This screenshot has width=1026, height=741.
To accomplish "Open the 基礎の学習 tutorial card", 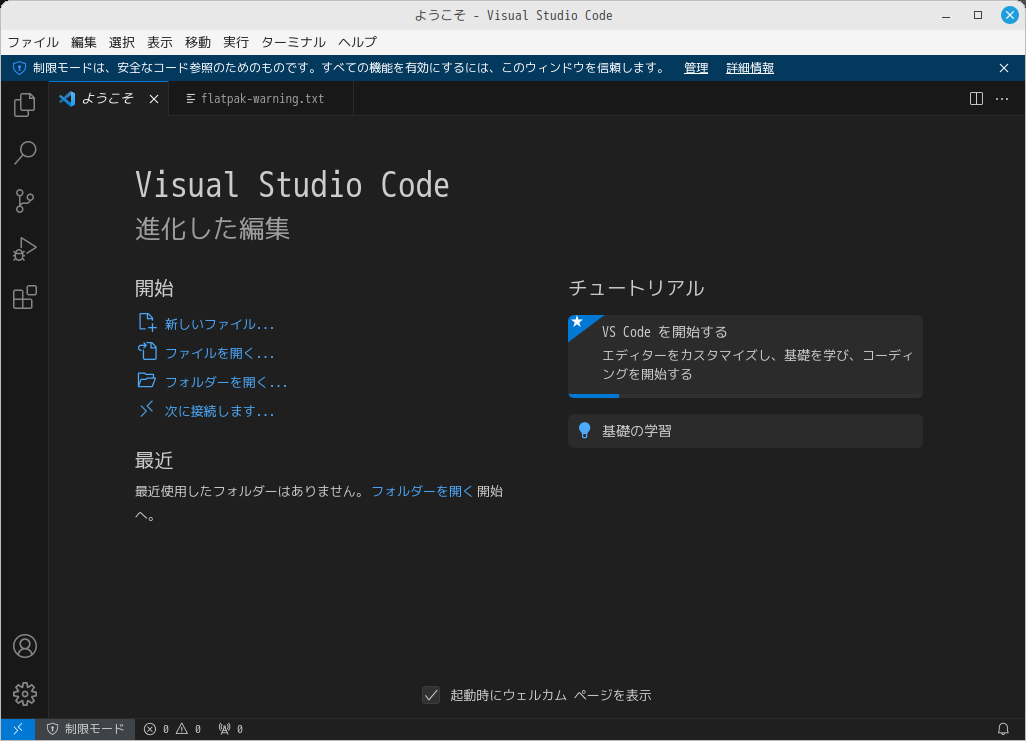I will [745, 431].
